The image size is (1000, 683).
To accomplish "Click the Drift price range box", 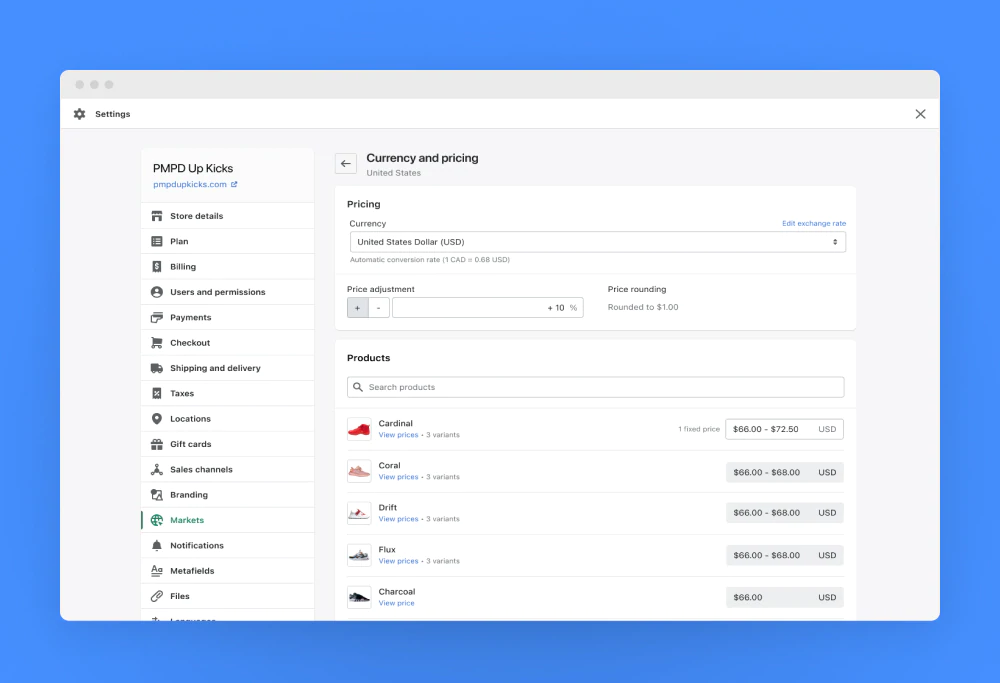I will (784, 513).
